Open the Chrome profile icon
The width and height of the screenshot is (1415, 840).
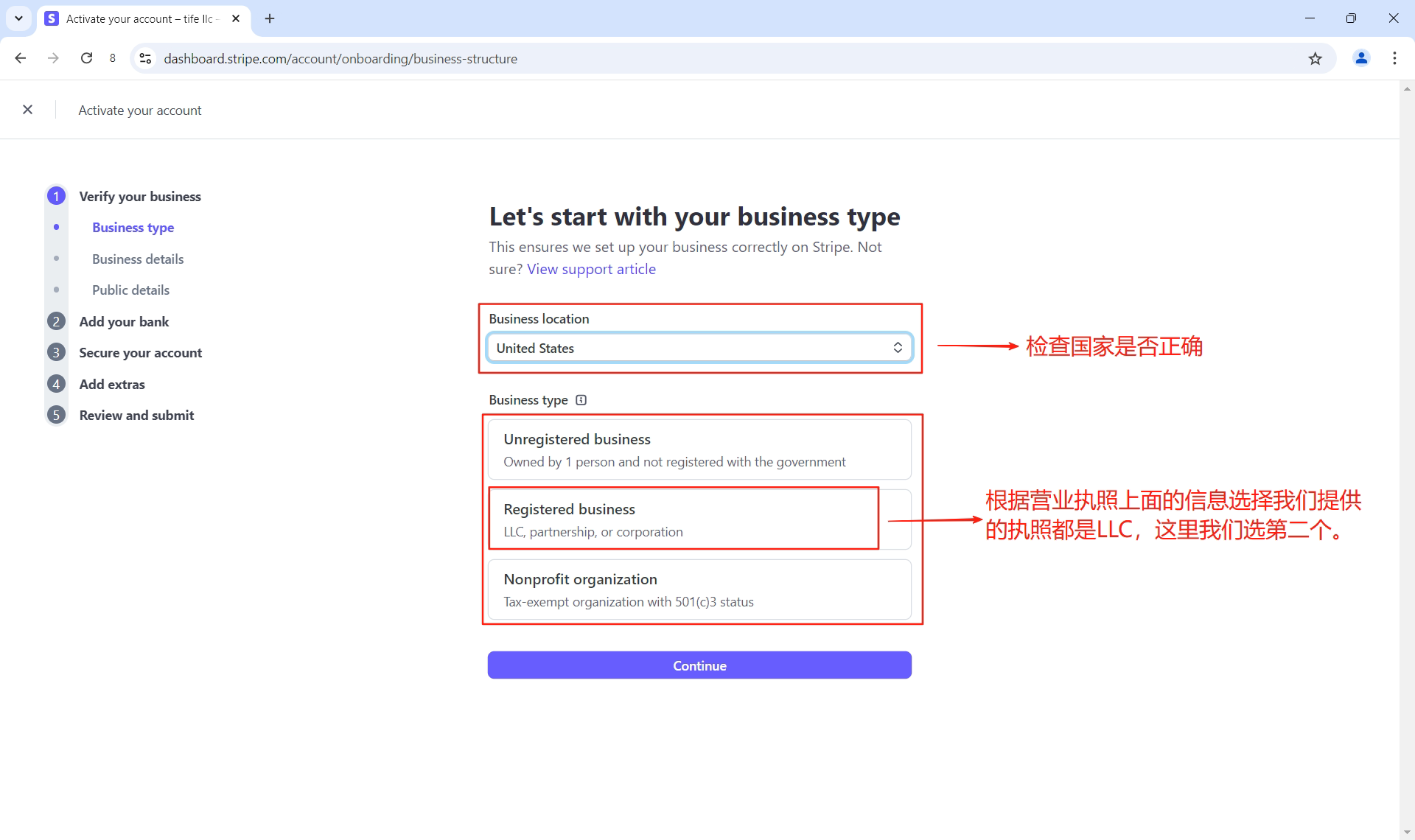click(1361, 58)
